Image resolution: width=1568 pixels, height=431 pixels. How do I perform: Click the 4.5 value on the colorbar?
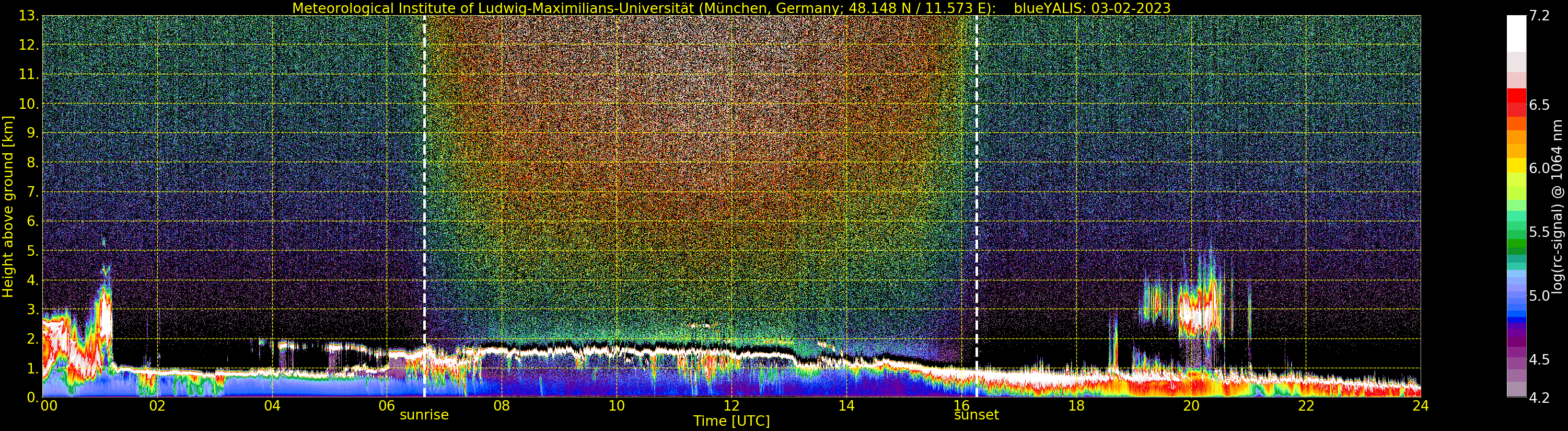pyautogui.click(x=1539, y=360)
